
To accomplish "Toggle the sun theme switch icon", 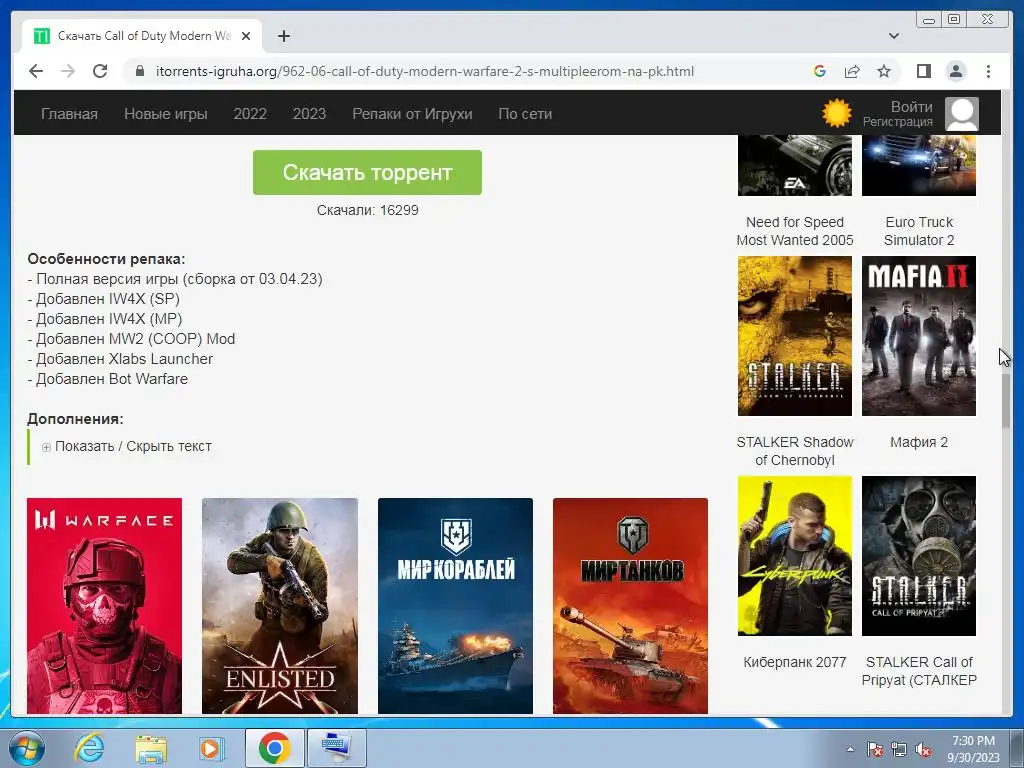I will 837,113.
